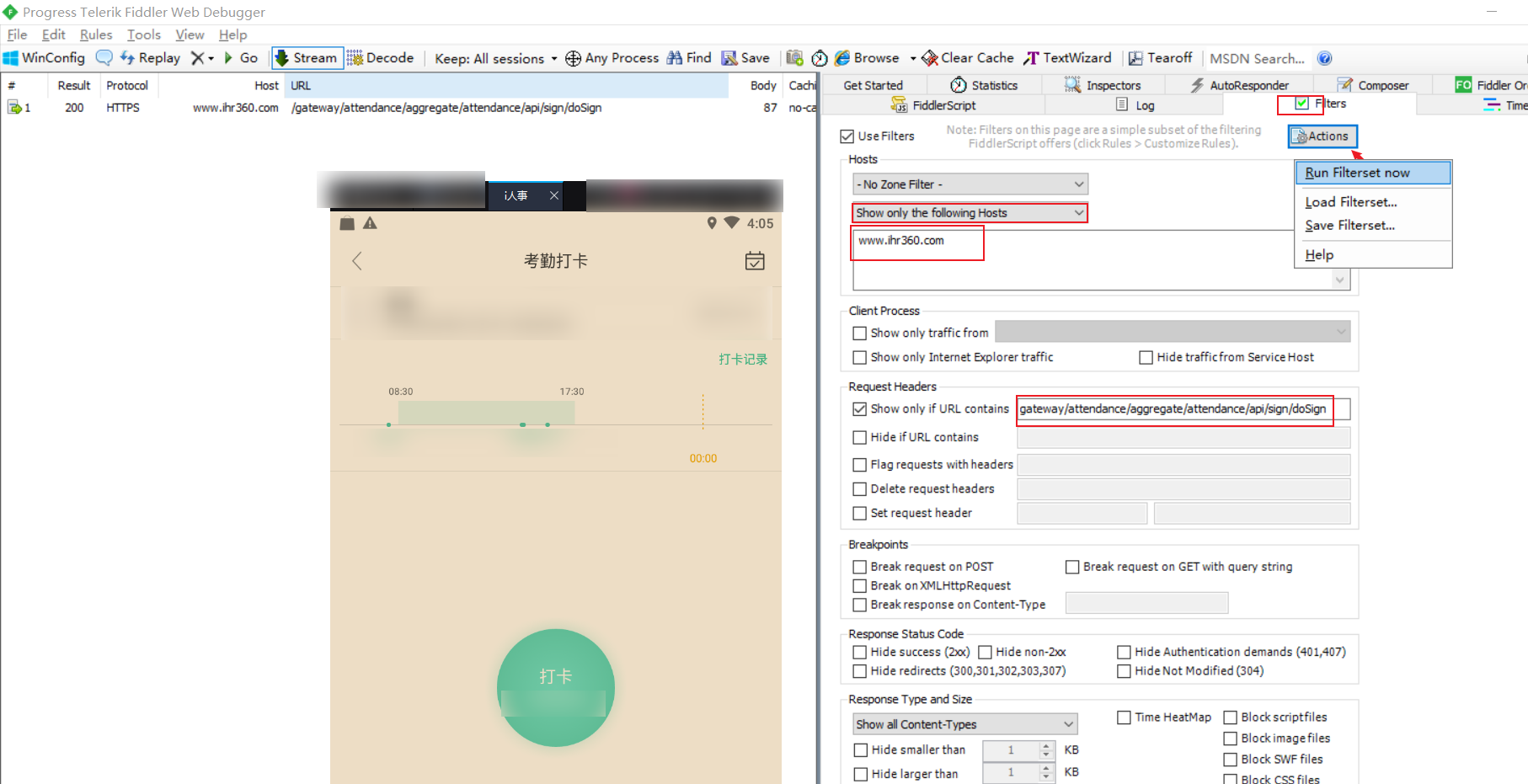The height and width of the screenshot is (784, 1528).
Task: Open the Find sessions dialog
Action: 689,58
